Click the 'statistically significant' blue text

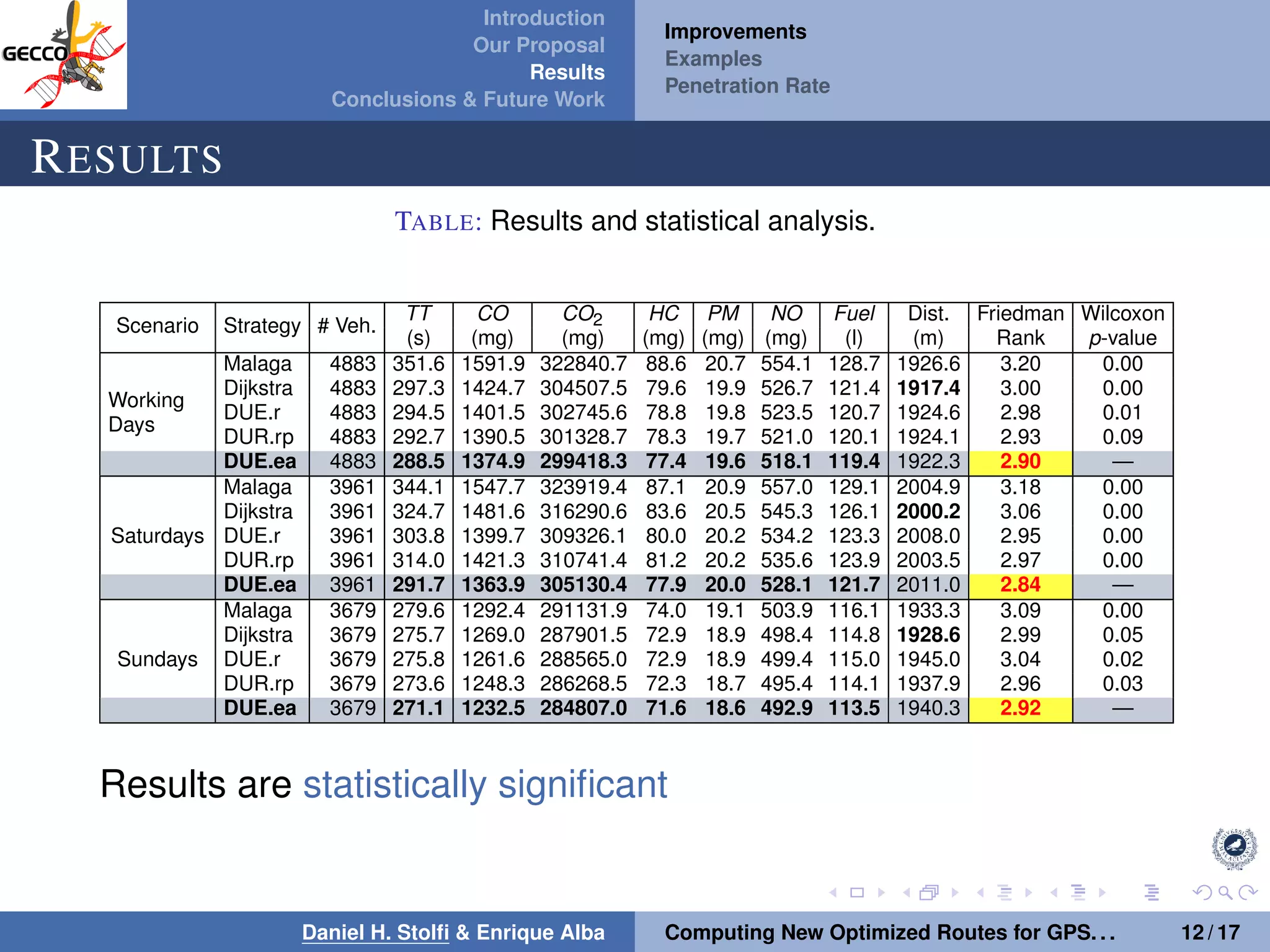click(485, 785)
